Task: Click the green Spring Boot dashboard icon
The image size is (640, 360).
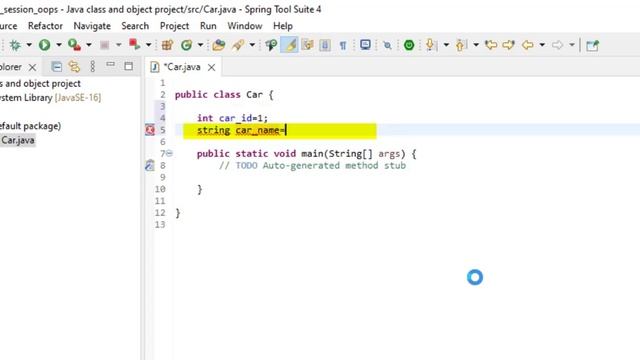Action: [409, 45]
